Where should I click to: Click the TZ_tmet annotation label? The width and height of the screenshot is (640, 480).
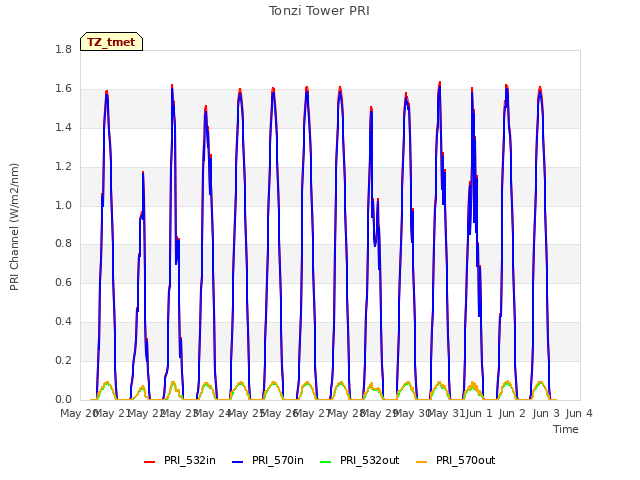(111, 42)
